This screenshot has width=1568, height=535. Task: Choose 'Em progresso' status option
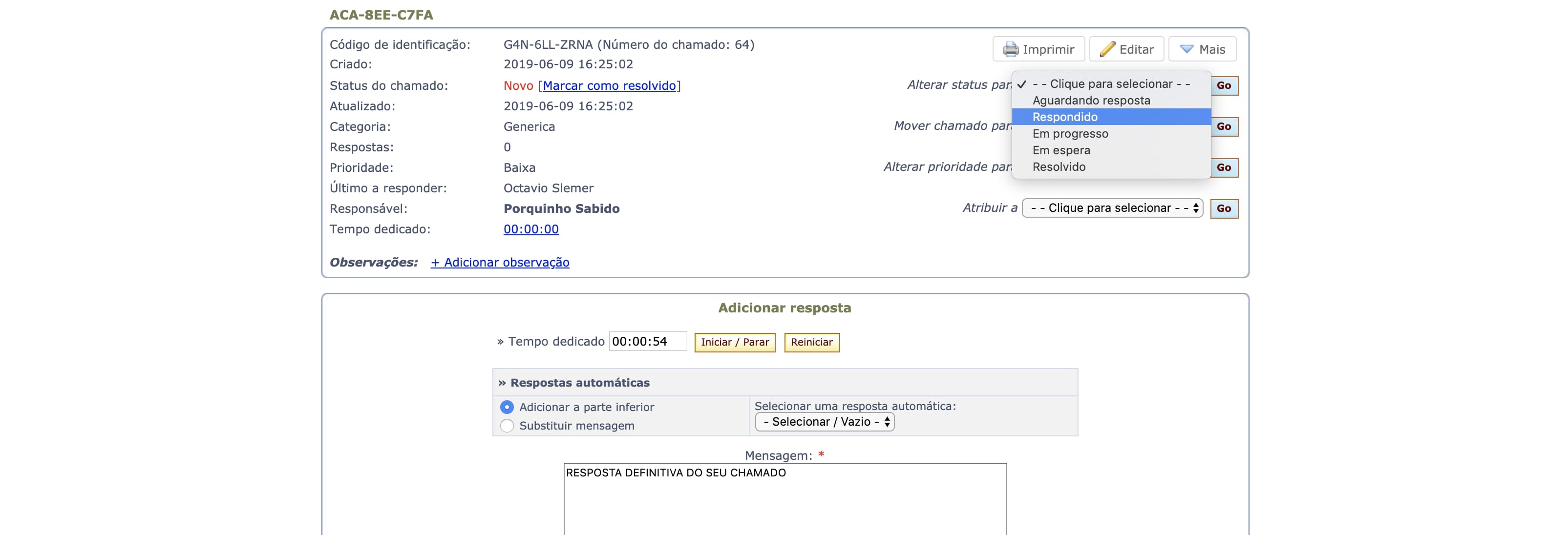pos(1069,134)
